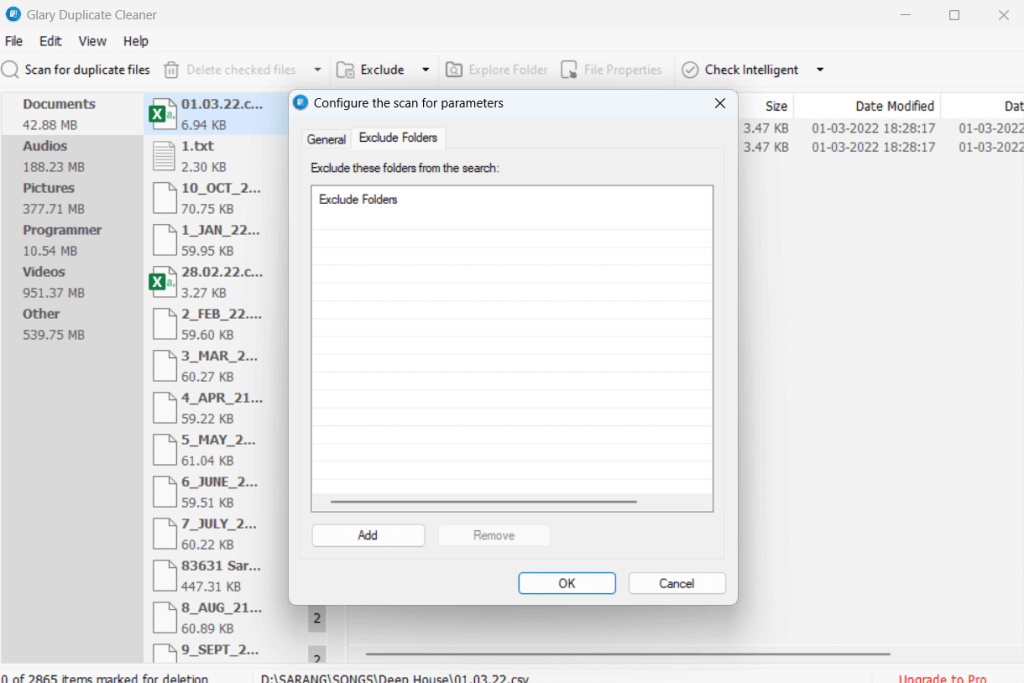The width and height of the screenshot is (1024, 683).
Task: Click the Excel icon of 28.02.22.c... file
Action: point(163,282)
